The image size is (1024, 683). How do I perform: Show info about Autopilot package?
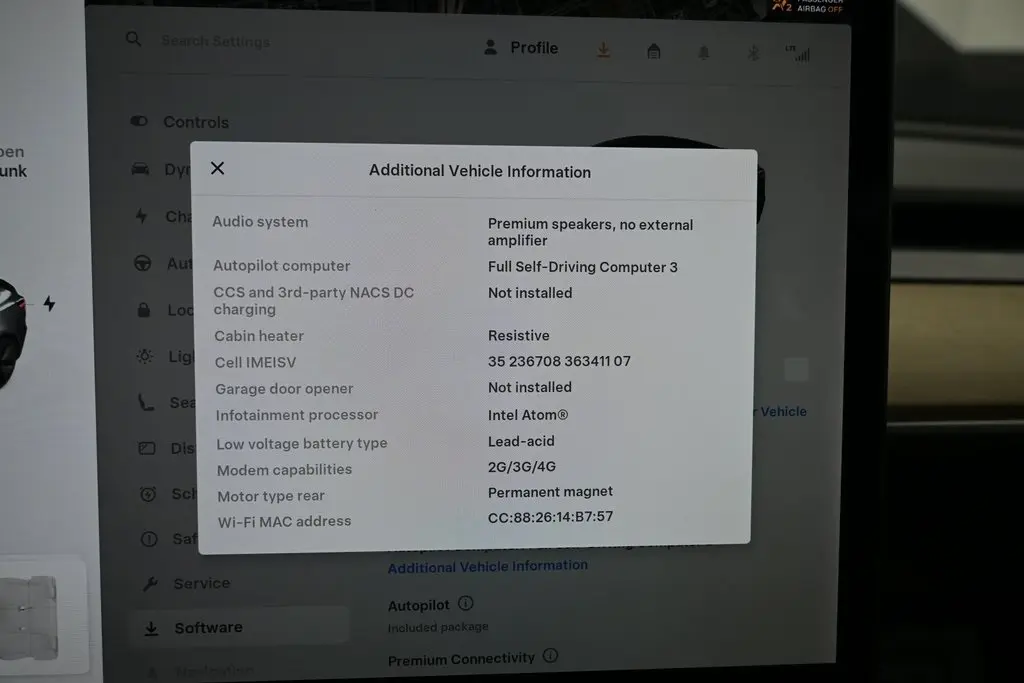(x=466, y=603)
